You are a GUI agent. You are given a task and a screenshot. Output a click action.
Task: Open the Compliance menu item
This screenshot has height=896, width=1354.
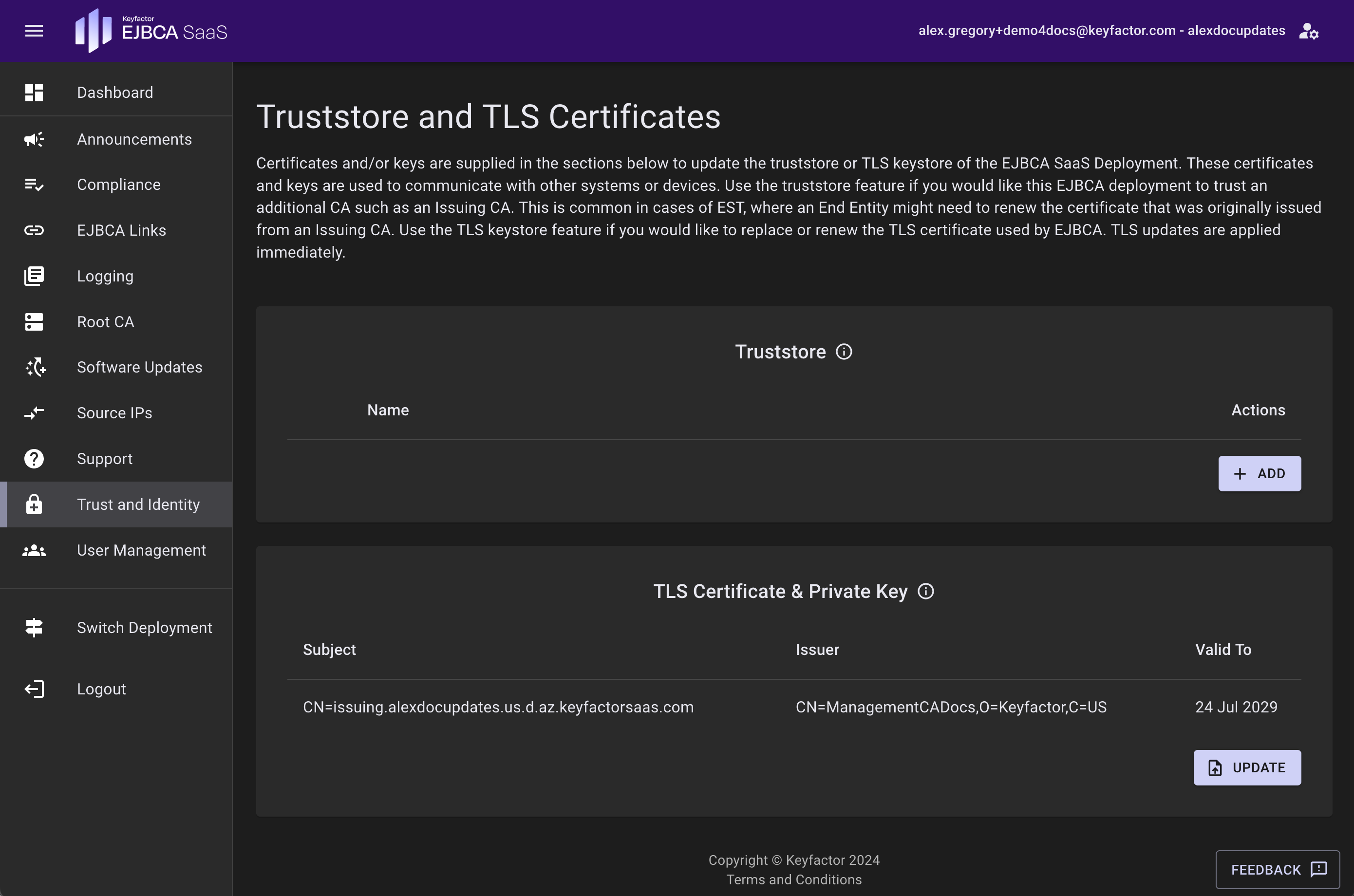(119, 185)
